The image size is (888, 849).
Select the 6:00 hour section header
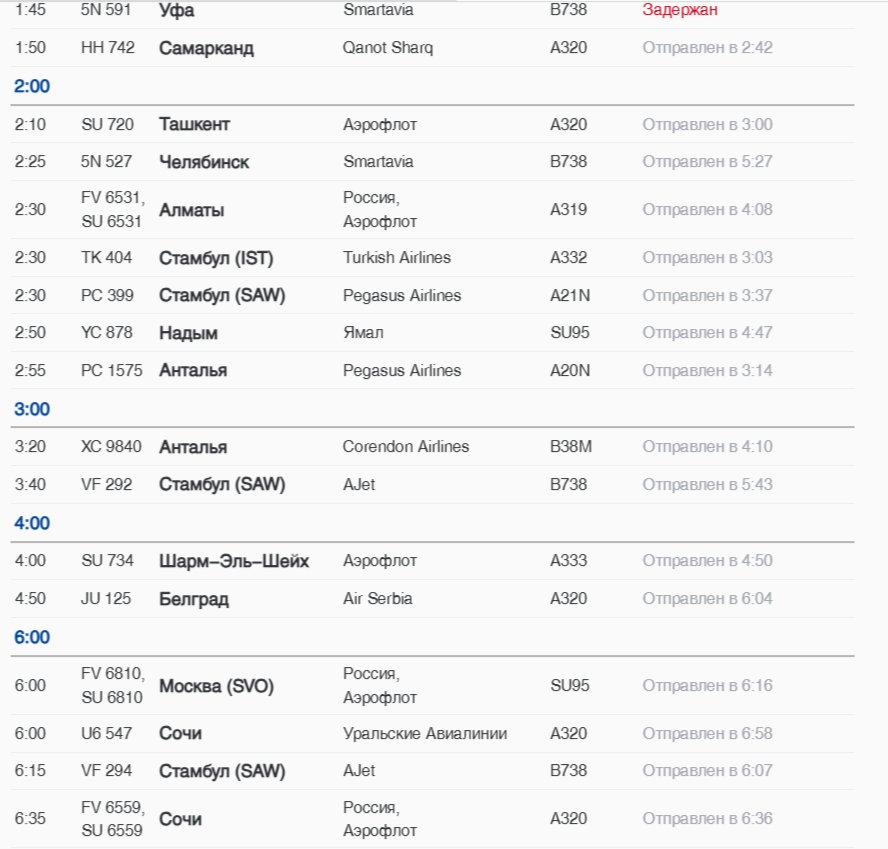pyautogui.click(x=32, y=637)
